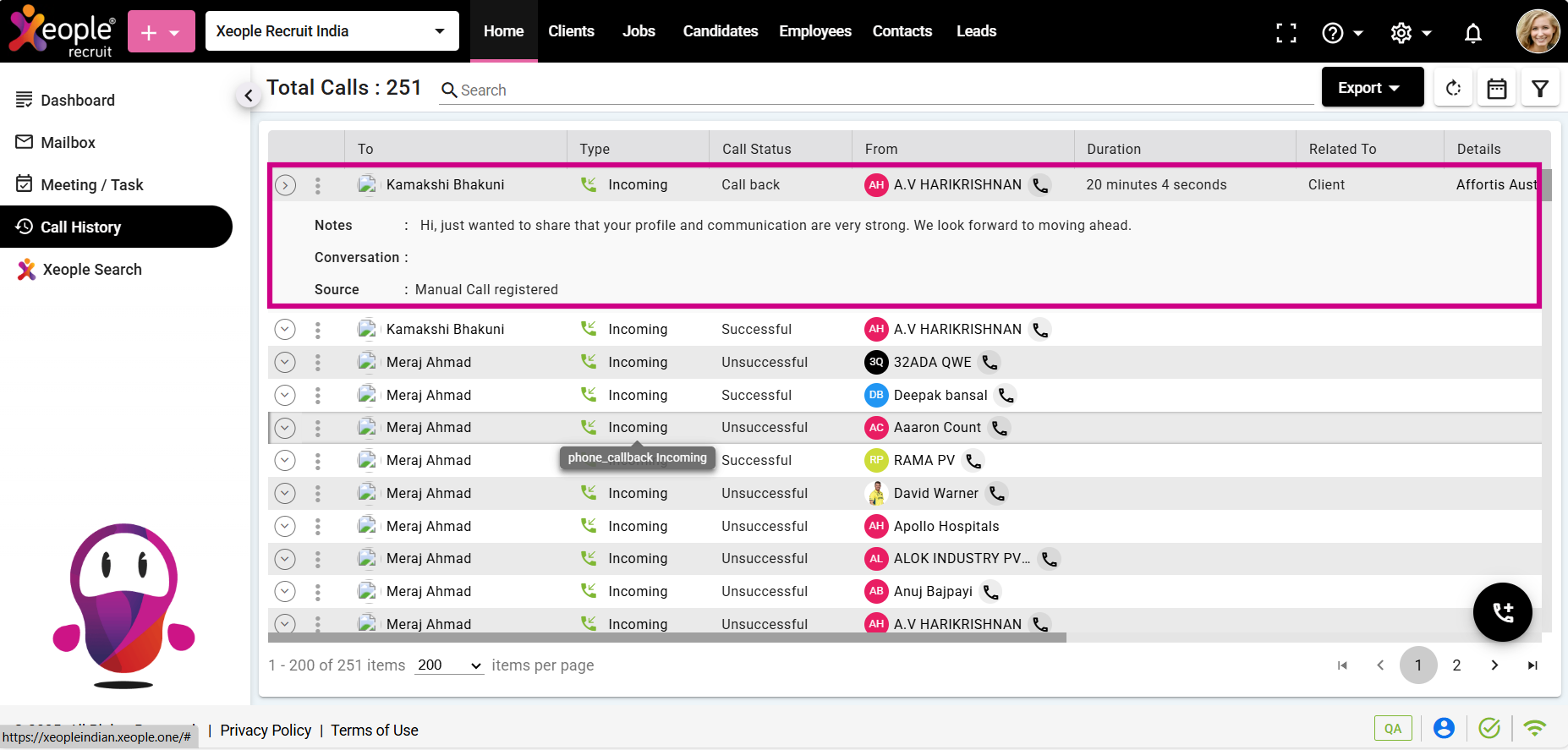This screenshot has width=1568, height=750.
Task: Expand the 32ADA QWE call row
Action: 285,362
